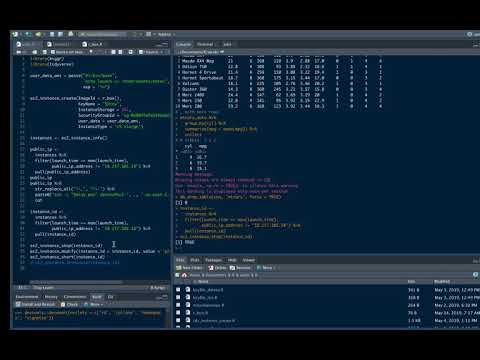
Task: Click the new file icon in main toolbar
Action: pos(15,34)
